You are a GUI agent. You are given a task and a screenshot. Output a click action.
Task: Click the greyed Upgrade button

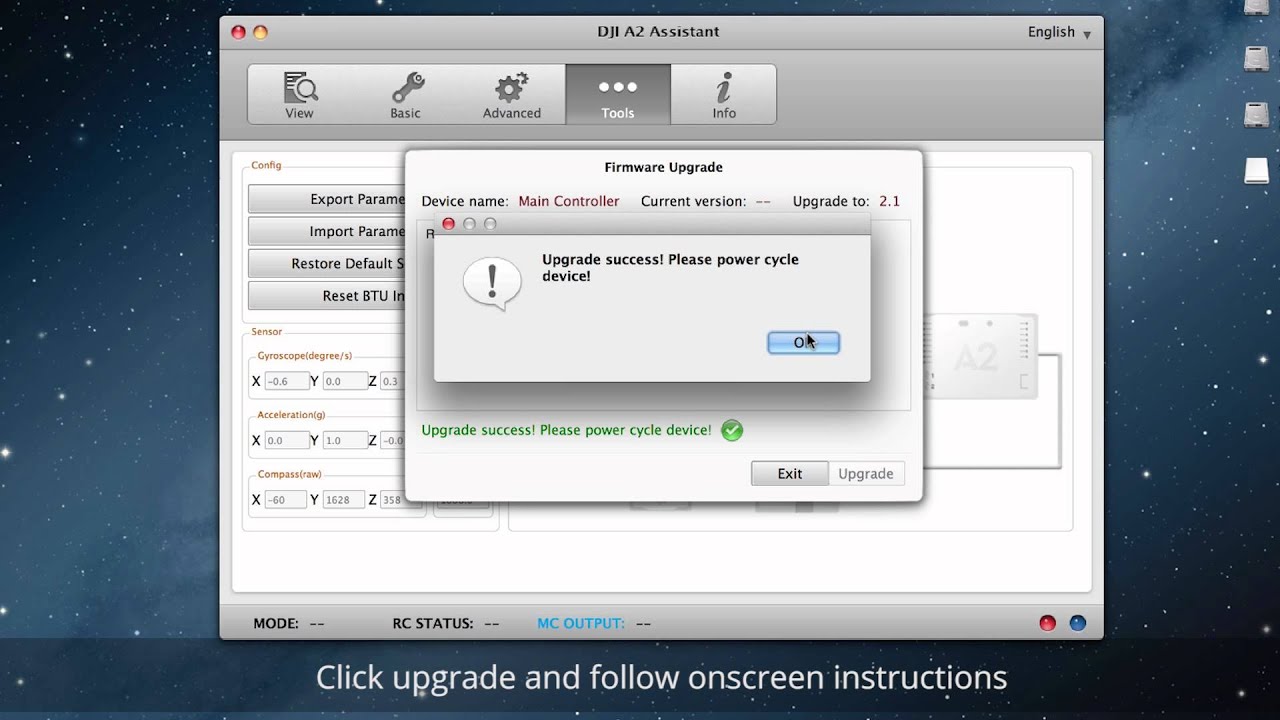click(x=866, y=474)
